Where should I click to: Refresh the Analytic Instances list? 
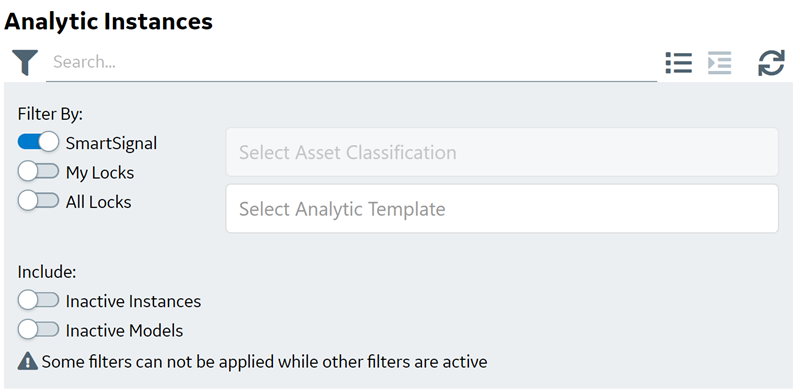pyautogui.click(x=771, y=63)
